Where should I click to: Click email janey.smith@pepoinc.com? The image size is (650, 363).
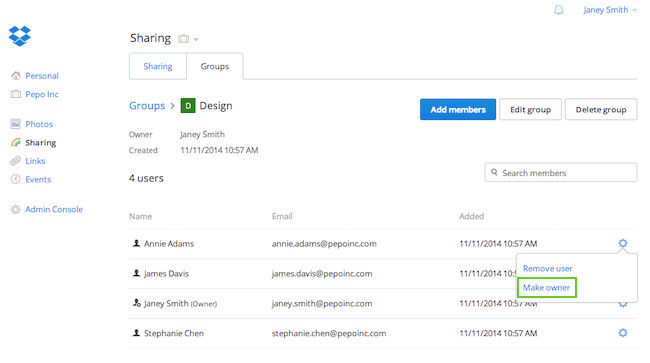[322, 303]
